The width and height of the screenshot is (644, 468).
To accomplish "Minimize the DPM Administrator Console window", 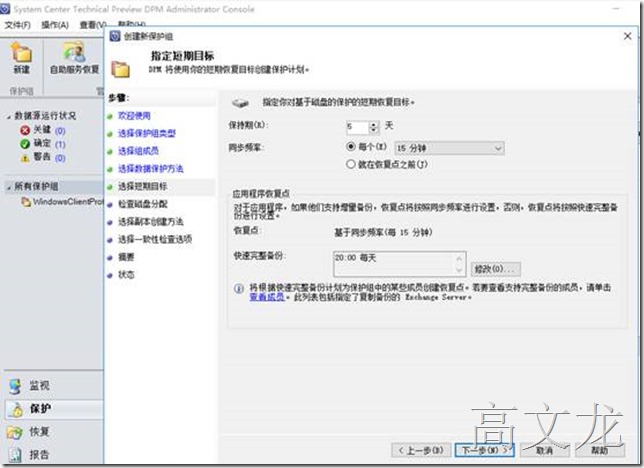I will pos(616,9).
